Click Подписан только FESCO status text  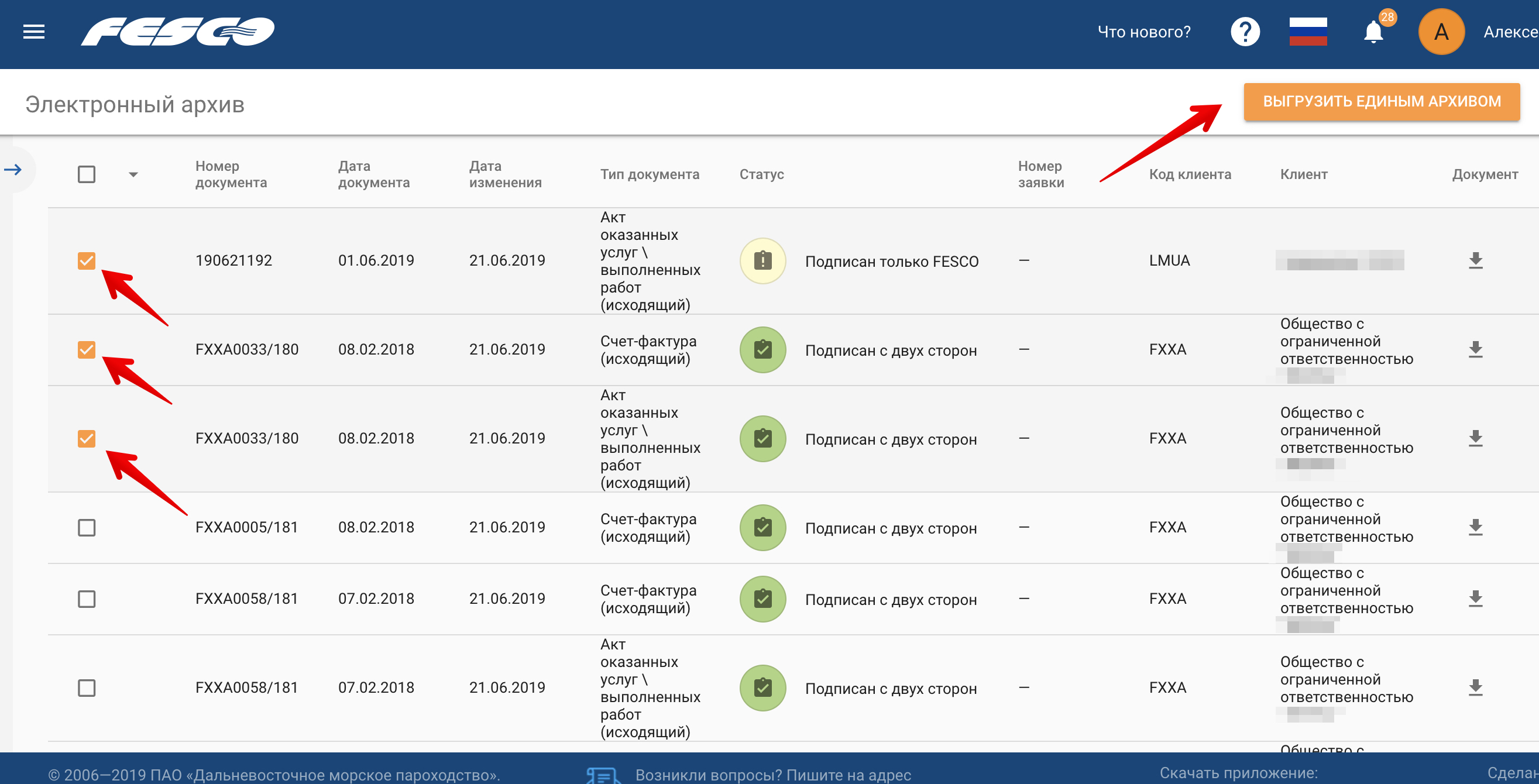[891, 262]
